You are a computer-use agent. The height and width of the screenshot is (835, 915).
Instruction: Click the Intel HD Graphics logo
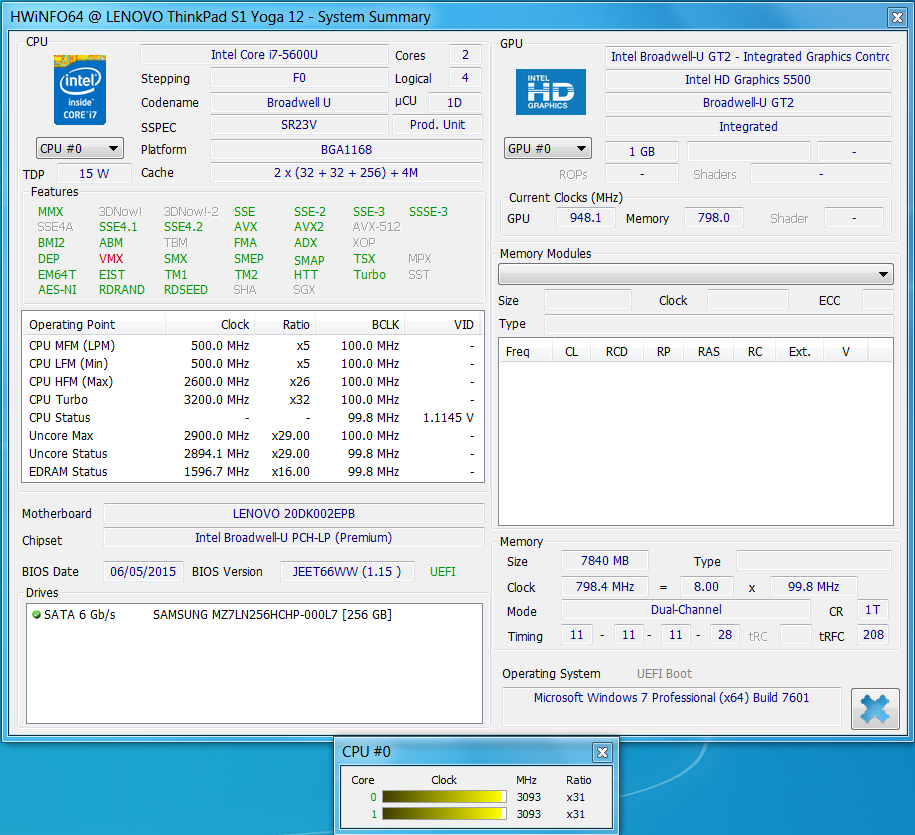click(550, 92)
